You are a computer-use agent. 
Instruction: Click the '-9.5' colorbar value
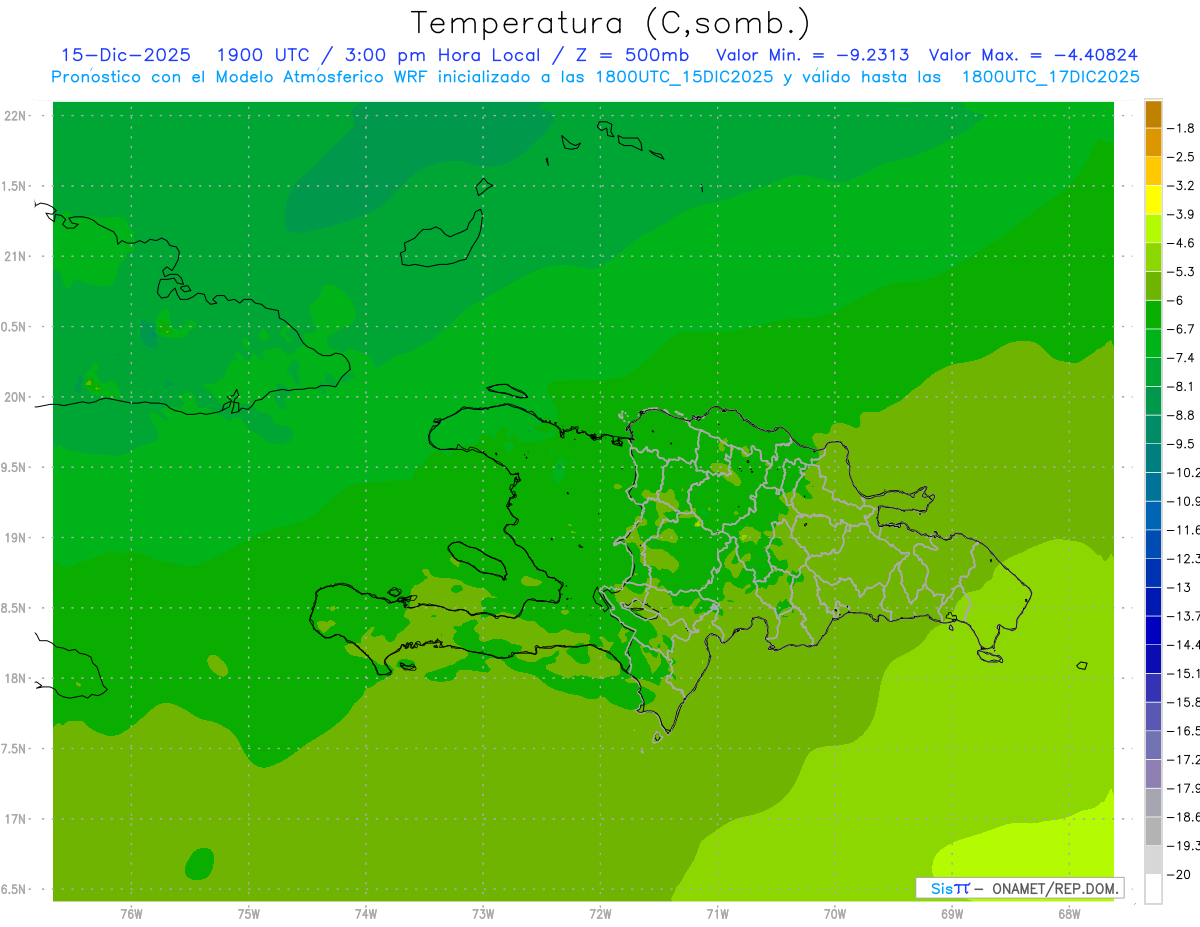pos(1182,444)
